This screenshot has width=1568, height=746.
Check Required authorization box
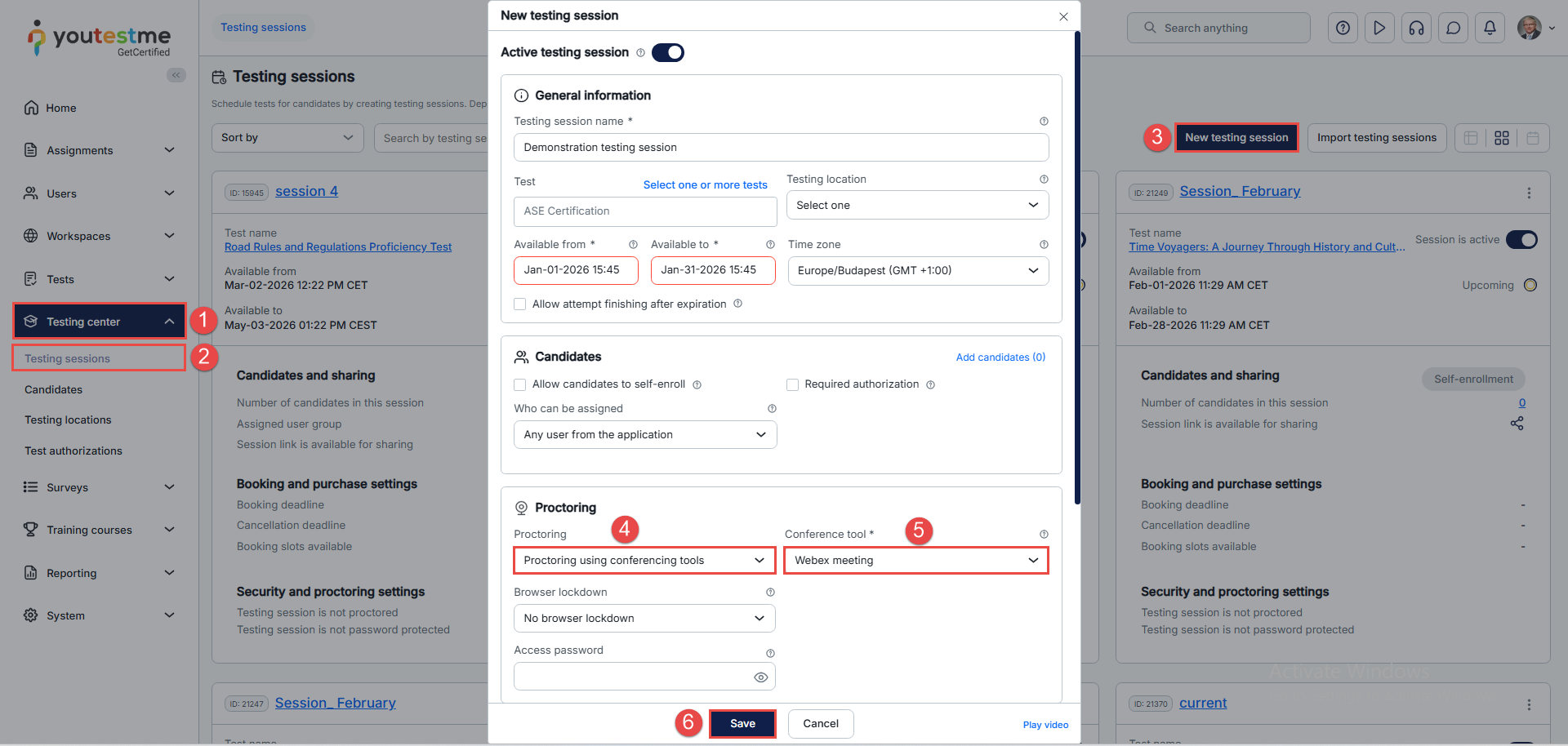(792, 384)
